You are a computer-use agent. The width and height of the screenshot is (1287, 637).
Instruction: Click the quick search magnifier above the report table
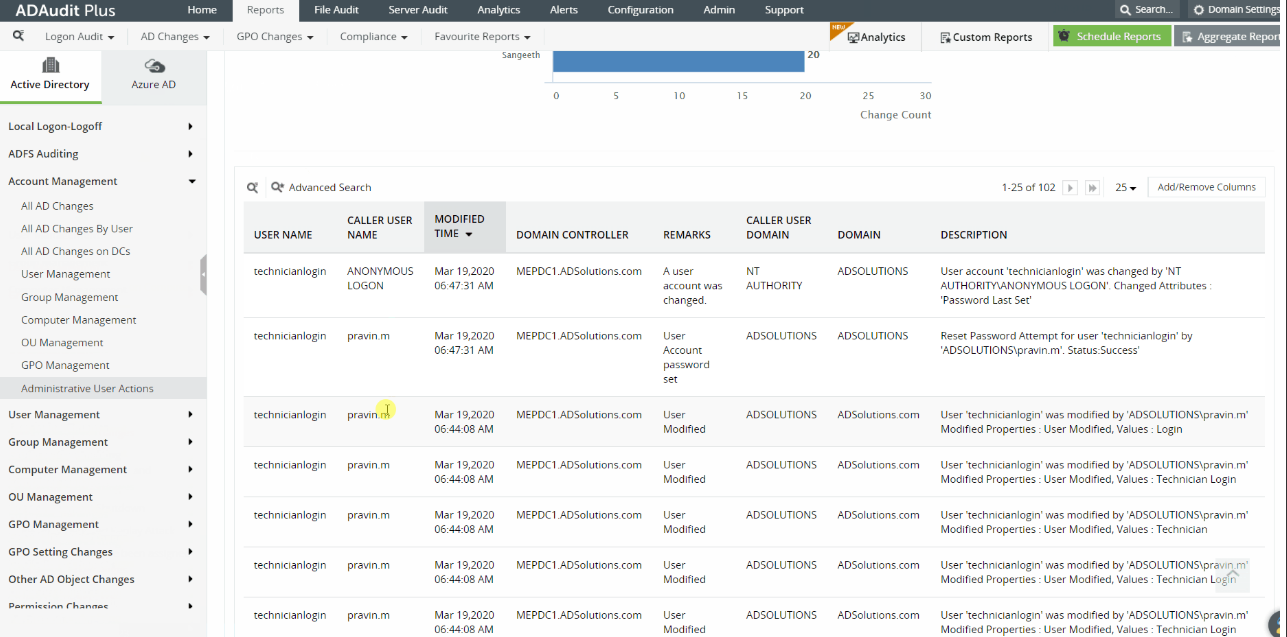click(x=252, y=187)
